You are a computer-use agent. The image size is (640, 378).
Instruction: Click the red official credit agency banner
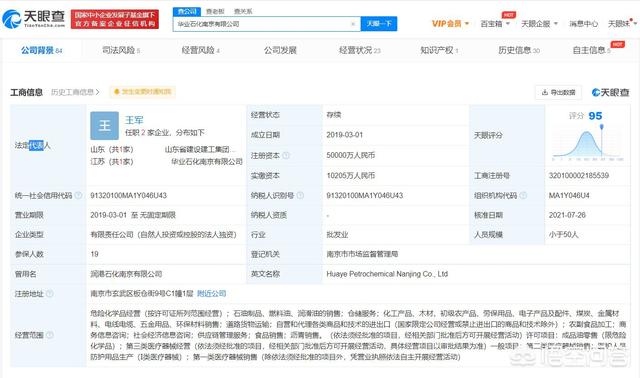coord(115,19)
